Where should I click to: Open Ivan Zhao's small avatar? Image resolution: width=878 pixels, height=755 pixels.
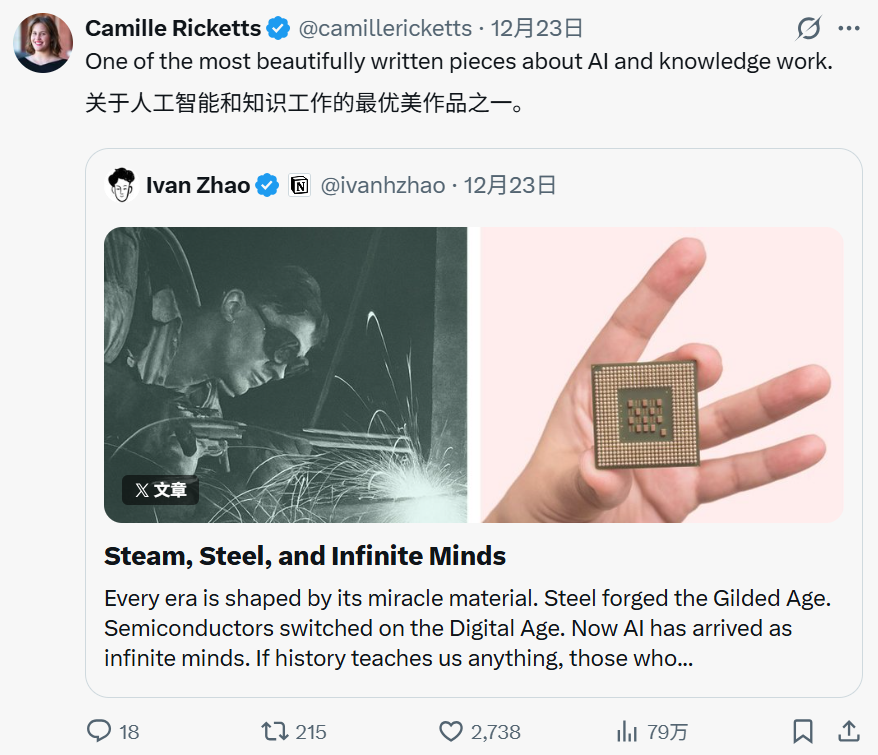point(122,185)
